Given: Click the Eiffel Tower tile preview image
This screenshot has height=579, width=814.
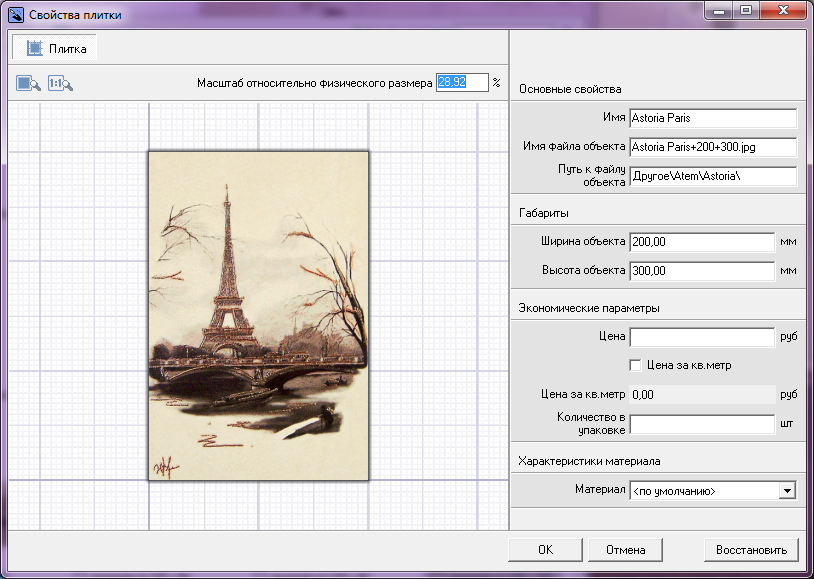Looking at the screenshot, I should click(258, 315).
